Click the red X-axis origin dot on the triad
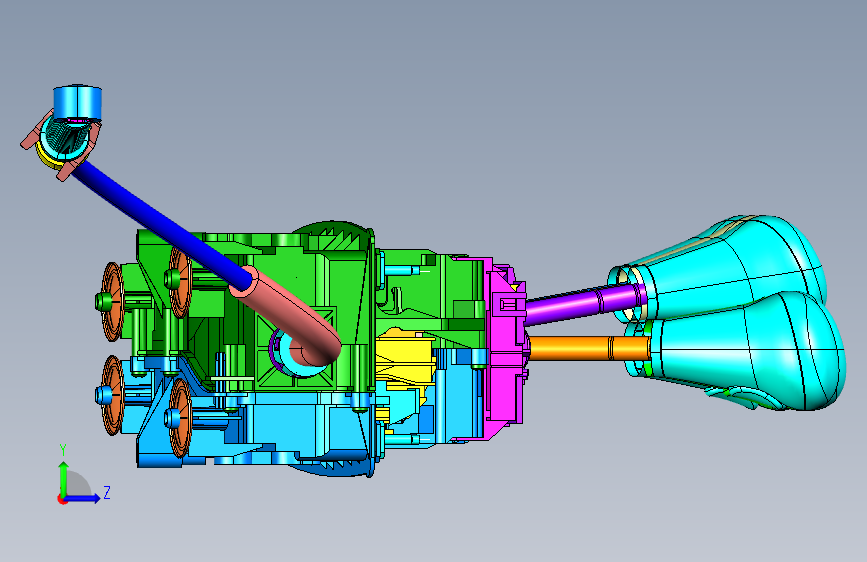This screenshot has height=562, width=867. [x=61, y=499]
